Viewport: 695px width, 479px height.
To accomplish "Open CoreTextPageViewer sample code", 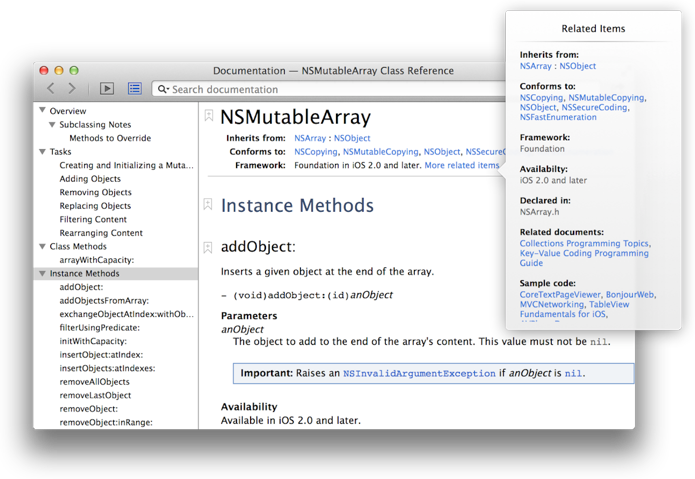I will [x=560, y=295].
